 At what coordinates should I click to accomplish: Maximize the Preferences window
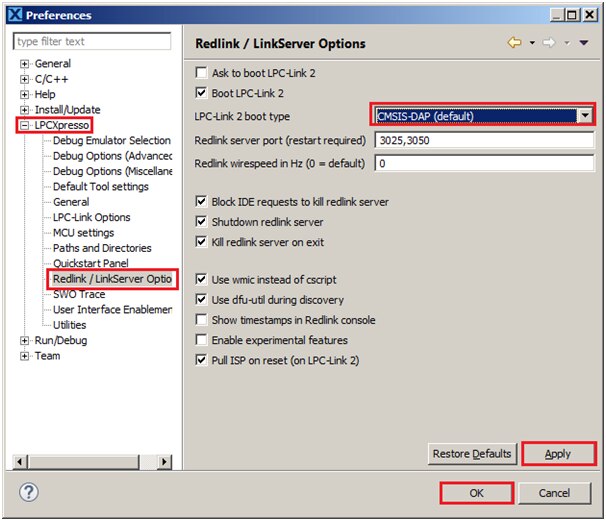(x=572, y=15)
